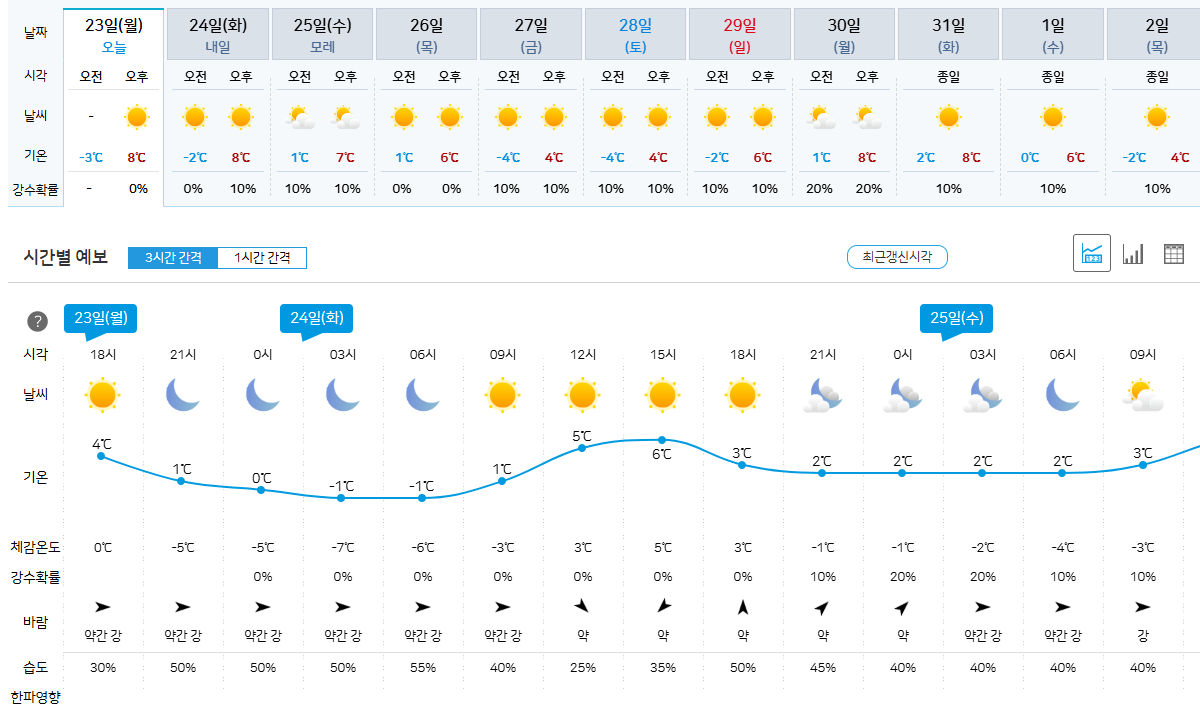
Task: Click the sun and cloud icon under 09시
Action: (x=1143, y=394)
